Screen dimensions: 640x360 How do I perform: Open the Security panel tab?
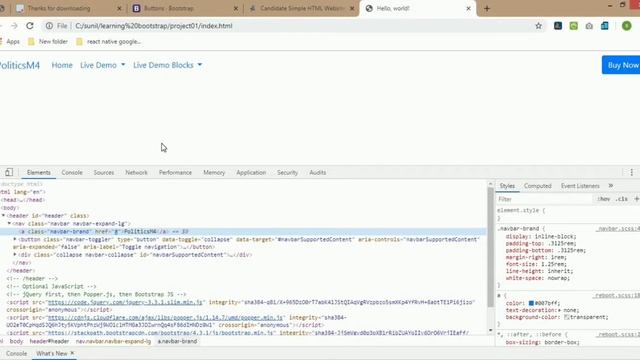(x=287, y=172)
